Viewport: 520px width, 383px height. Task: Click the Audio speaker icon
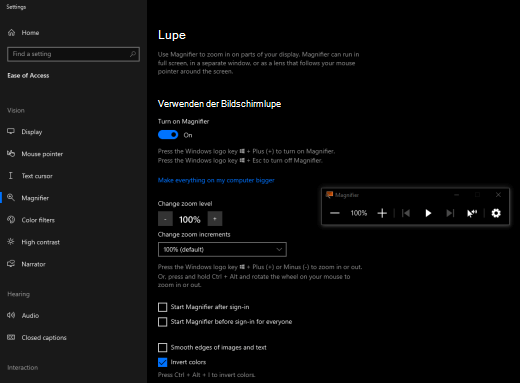click(x=11, y=315)
